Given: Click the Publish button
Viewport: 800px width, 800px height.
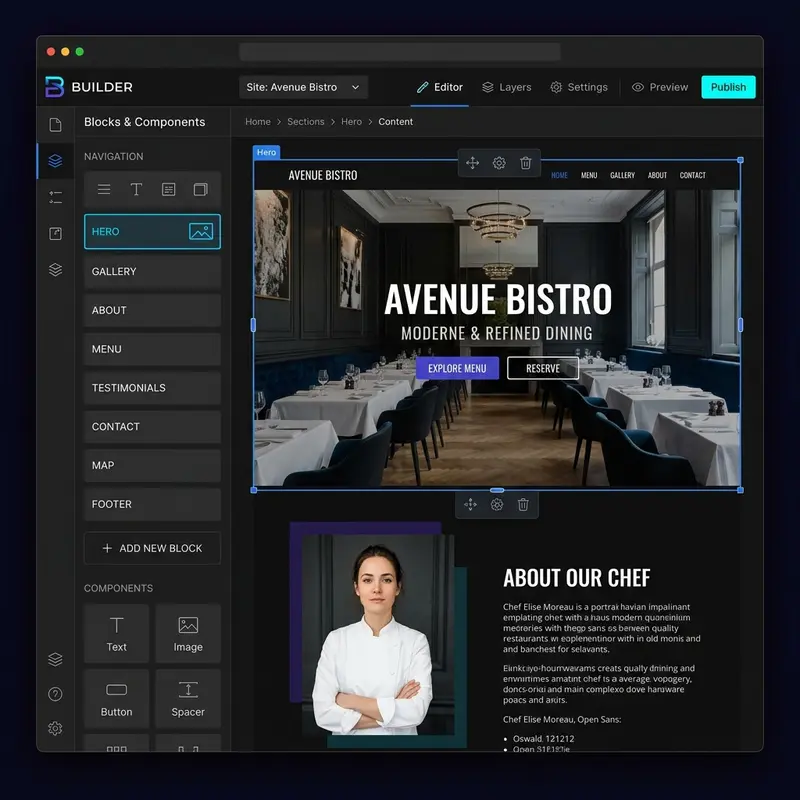Looking at the screenshot, I should pos(729,87).
